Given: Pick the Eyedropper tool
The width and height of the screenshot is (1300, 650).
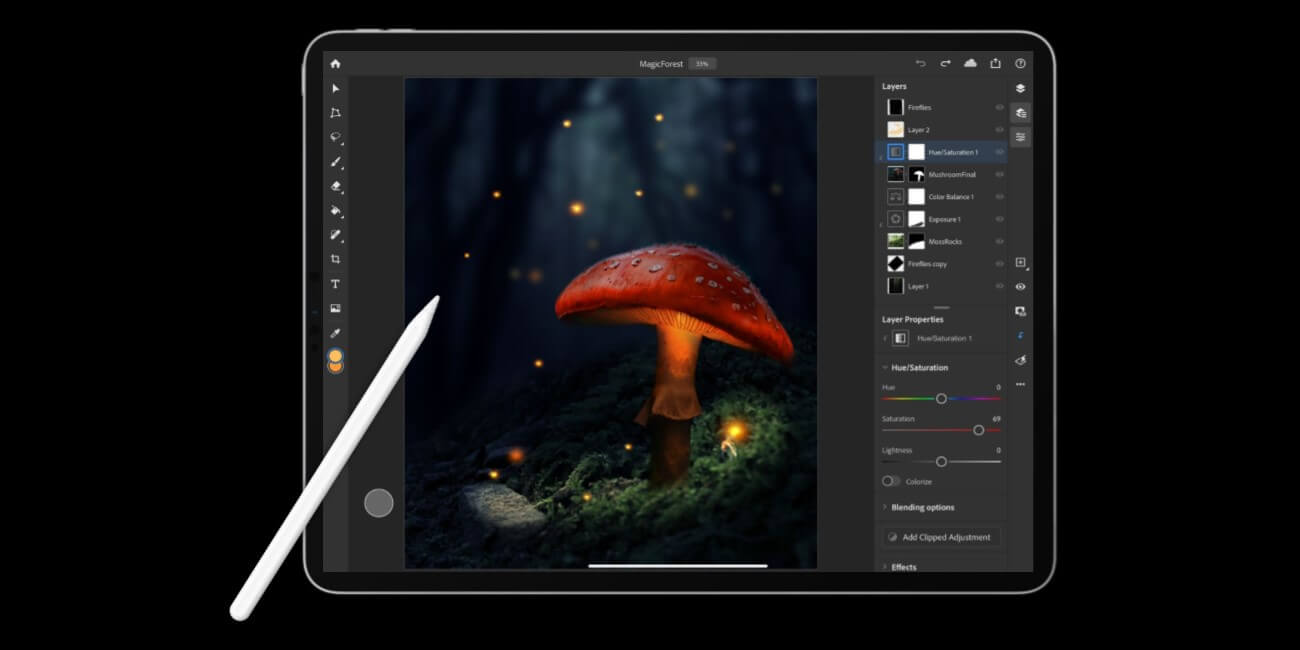Looking at the screenshot, I should coord(335,332).
